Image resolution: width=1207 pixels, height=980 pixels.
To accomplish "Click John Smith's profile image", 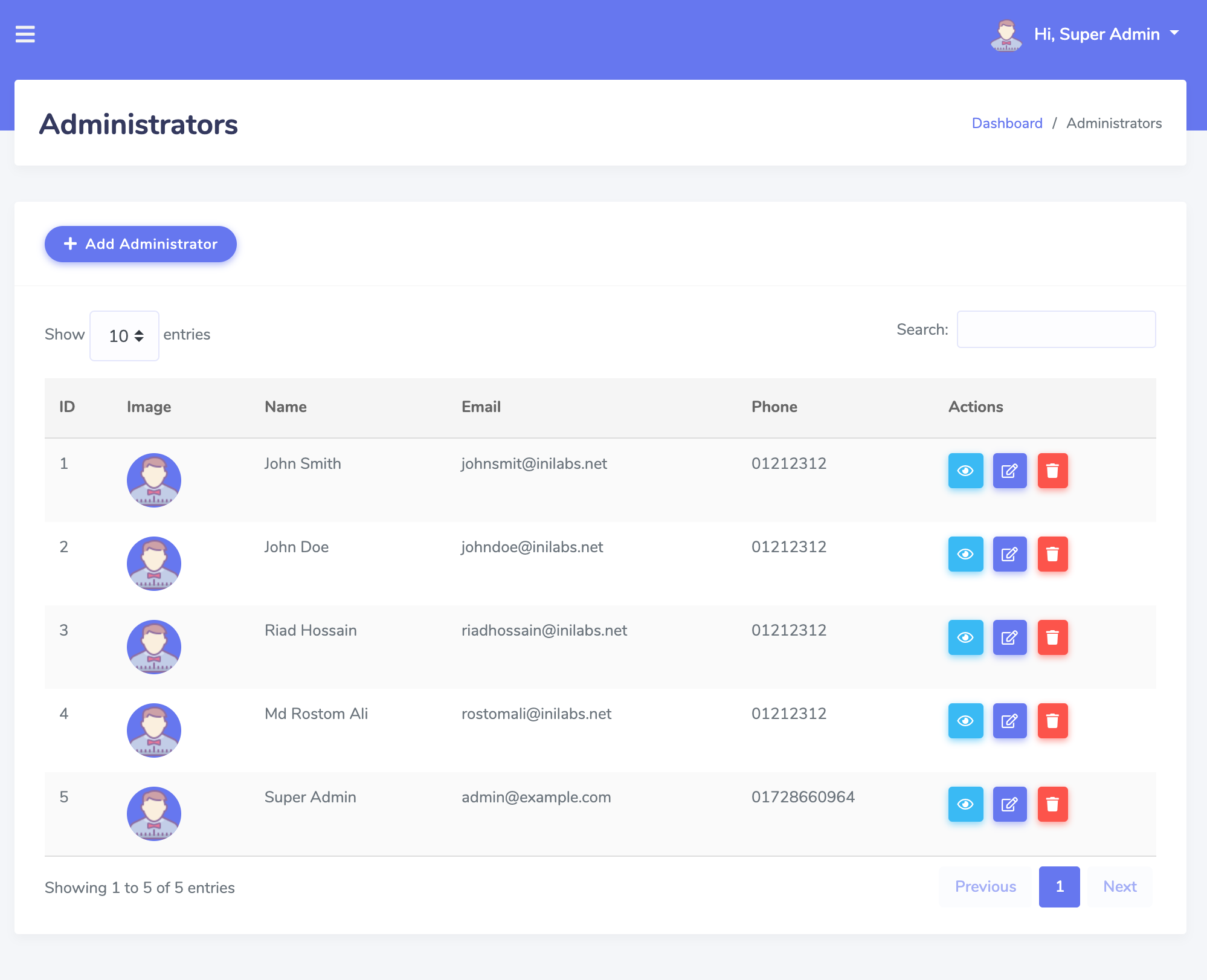I will [154, 480].
